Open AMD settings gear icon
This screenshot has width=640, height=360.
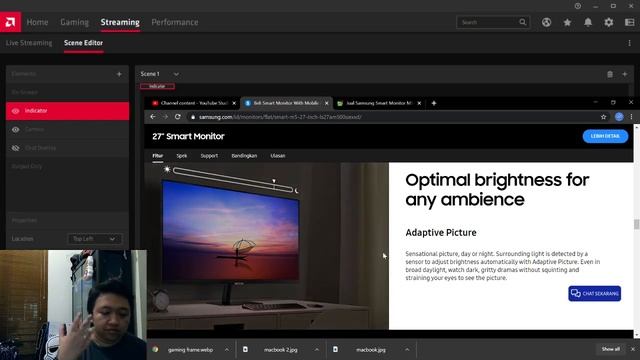tap(609, 22)
